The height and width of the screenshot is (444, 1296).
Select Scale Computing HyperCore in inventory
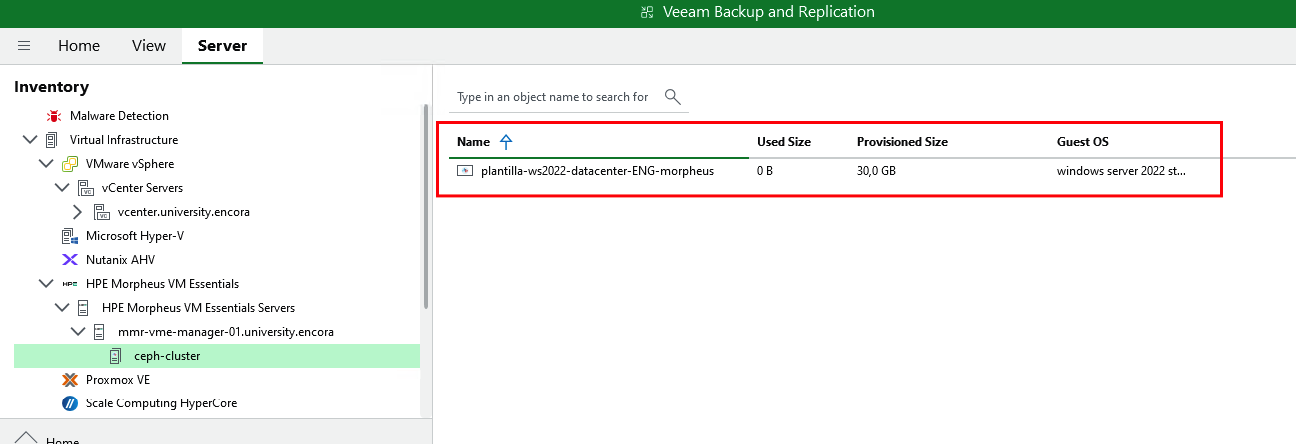(x=161, y=404)
